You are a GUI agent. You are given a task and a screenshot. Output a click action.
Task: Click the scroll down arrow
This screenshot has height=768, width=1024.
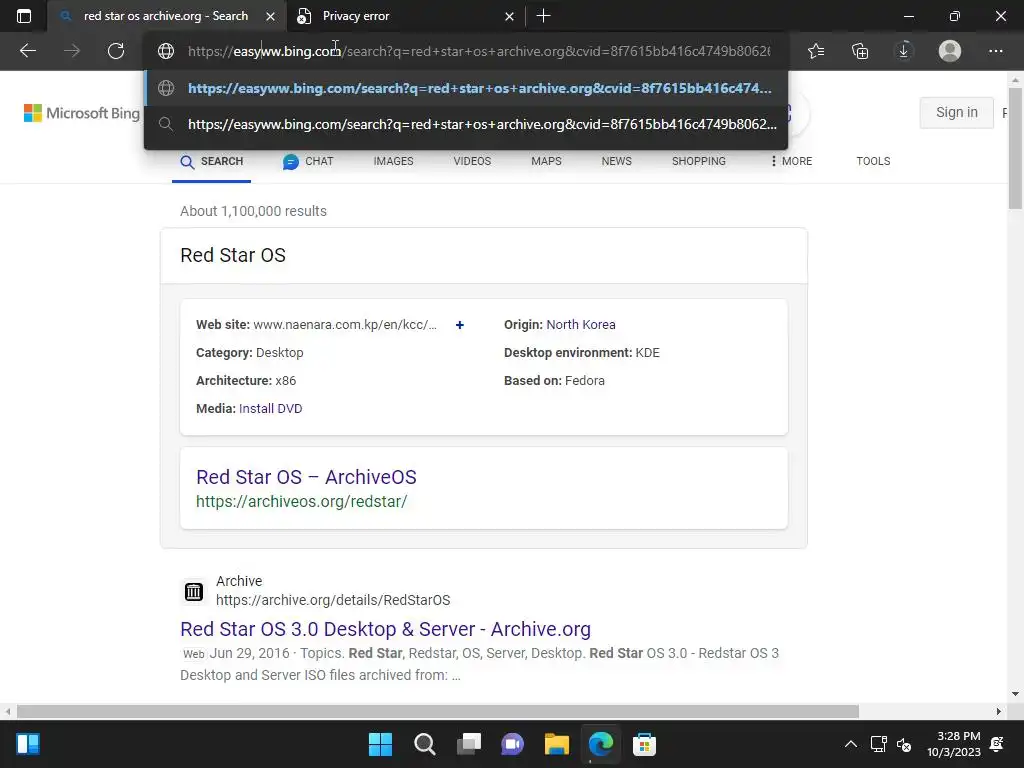(1015, 694)
